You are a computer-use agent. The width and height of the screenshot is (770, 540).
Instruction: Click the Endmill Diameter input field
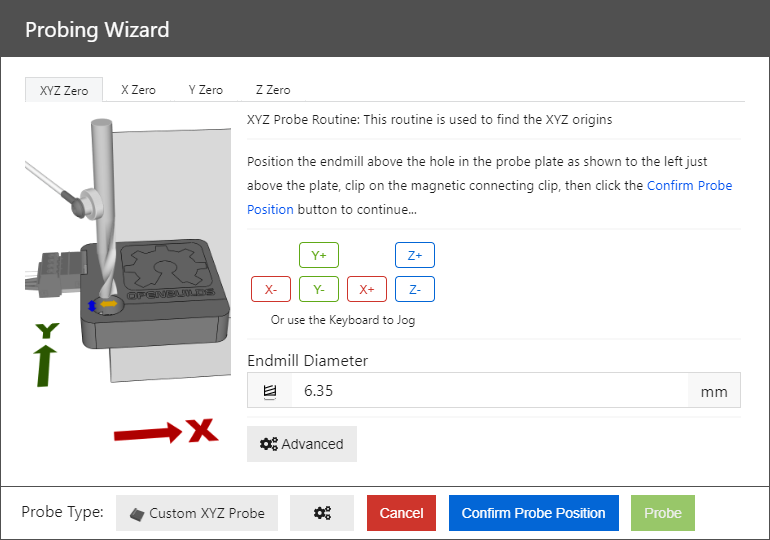(488, 391)
